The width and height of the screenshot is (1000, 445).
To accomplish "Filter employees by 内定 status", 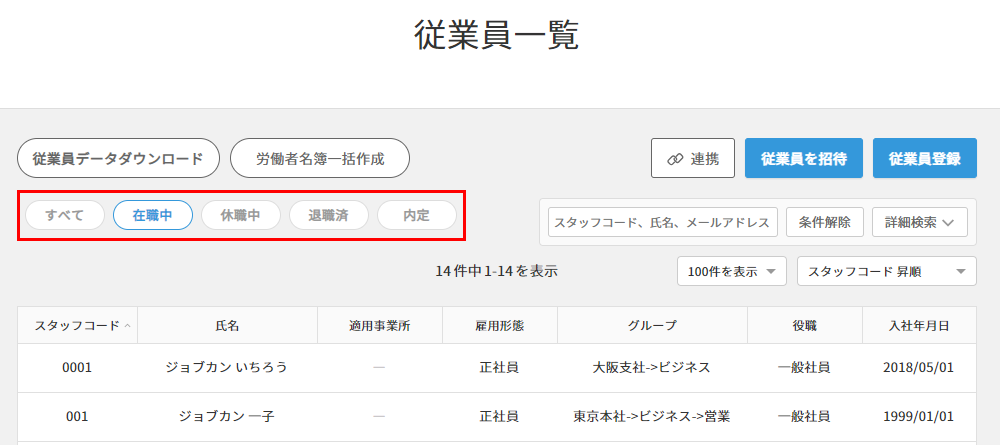I will click(416, 215).
